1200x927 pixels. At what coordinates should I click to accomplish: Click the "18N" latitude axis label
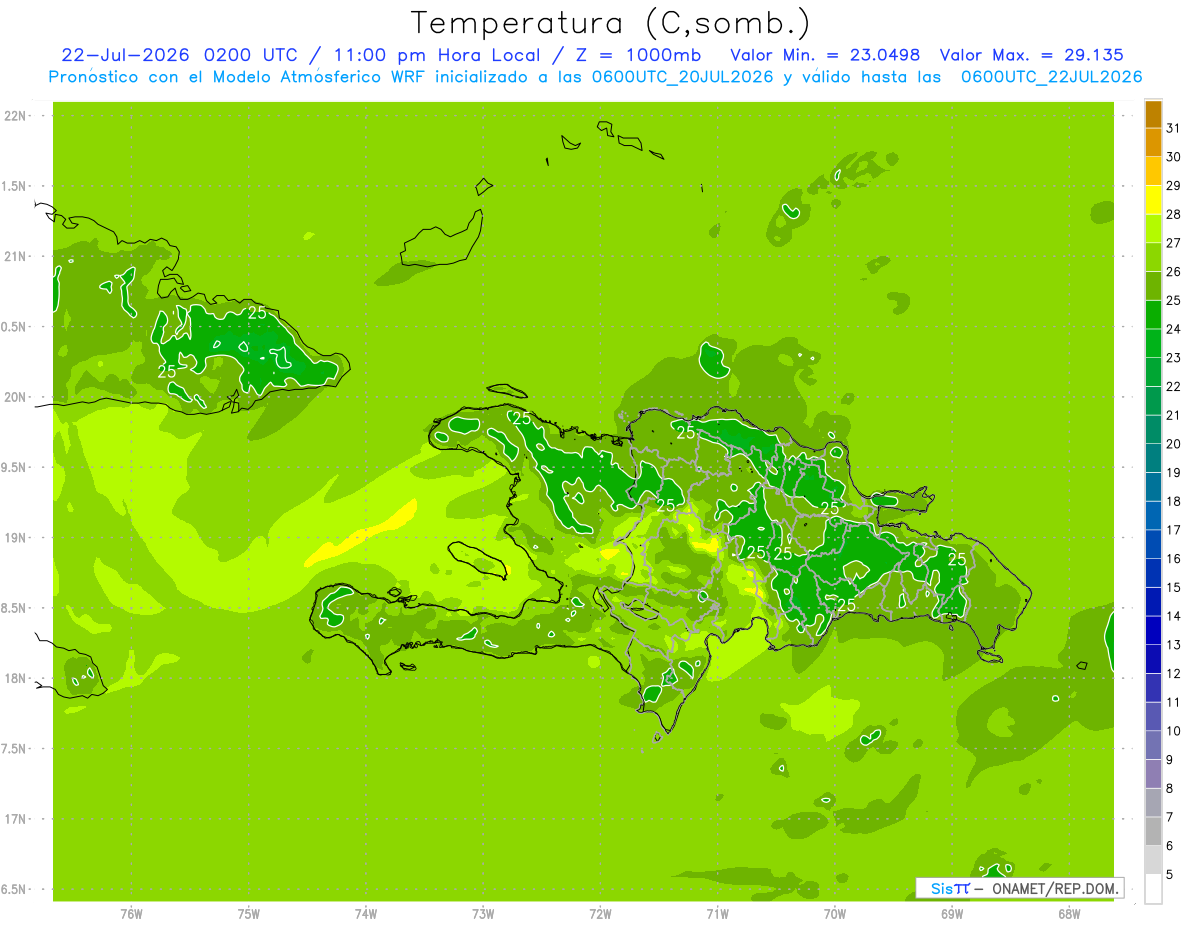click(16, 679)
